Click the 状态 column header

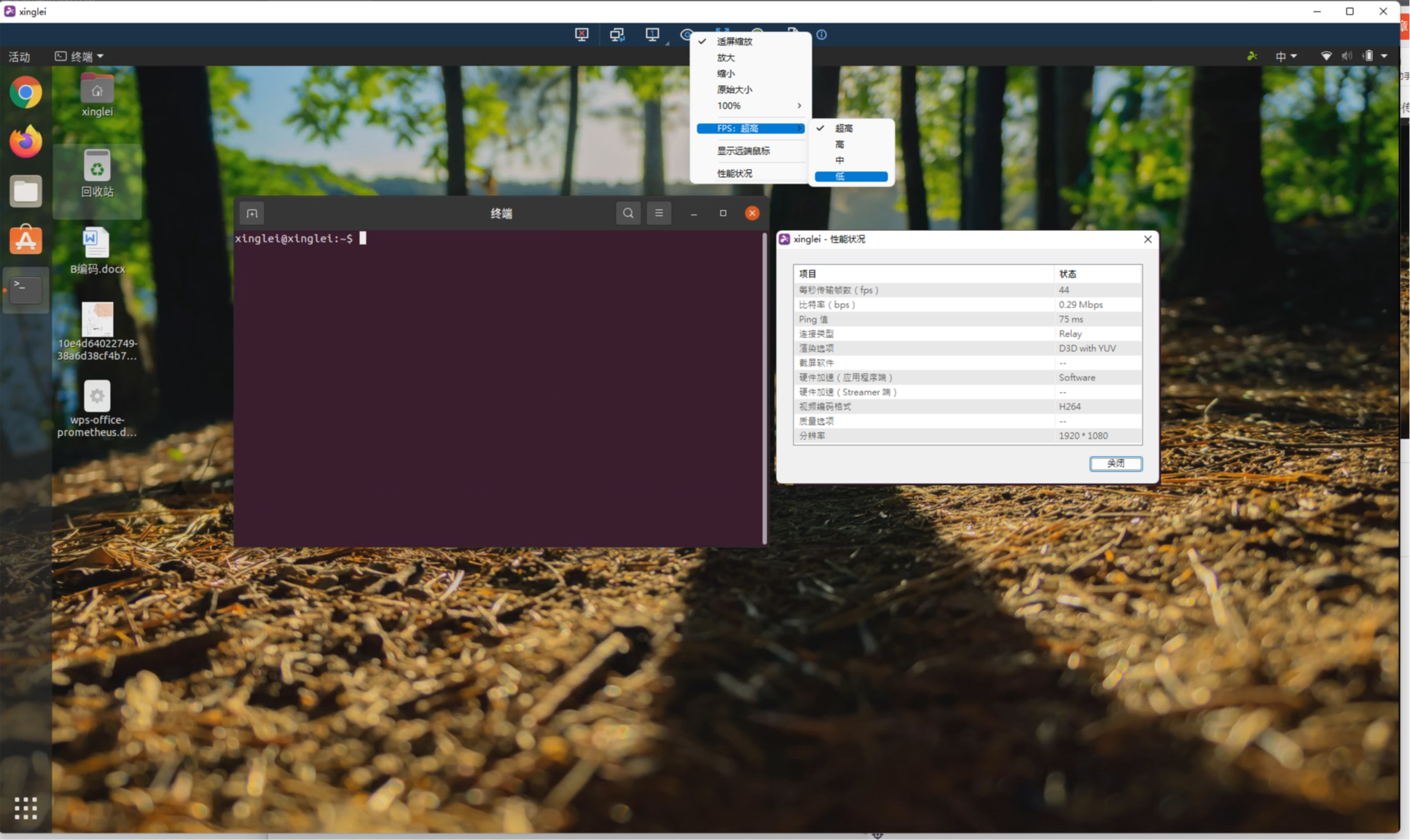click(1097, 274)
